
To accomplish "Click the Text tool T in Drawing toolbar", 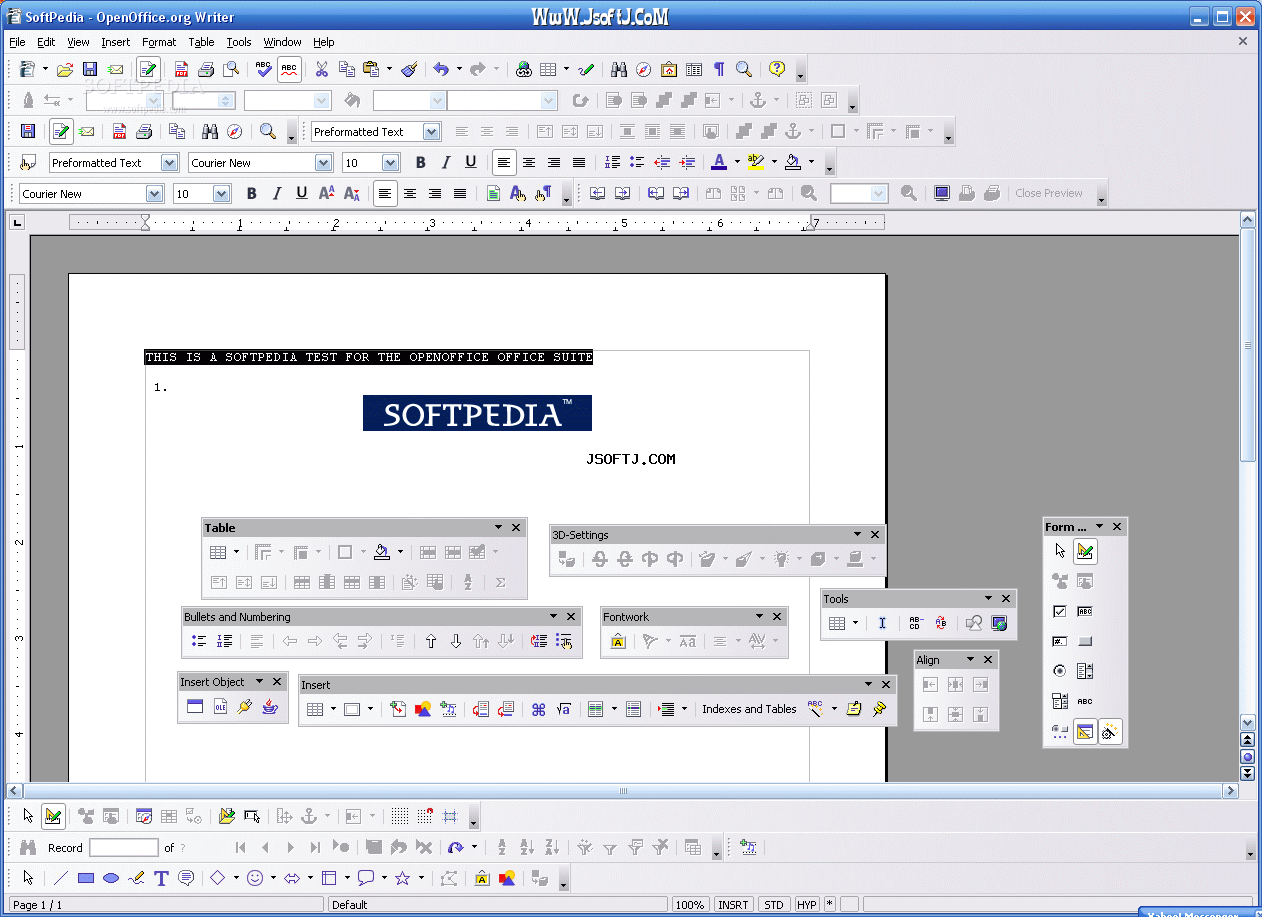I will tap(161, 879).
